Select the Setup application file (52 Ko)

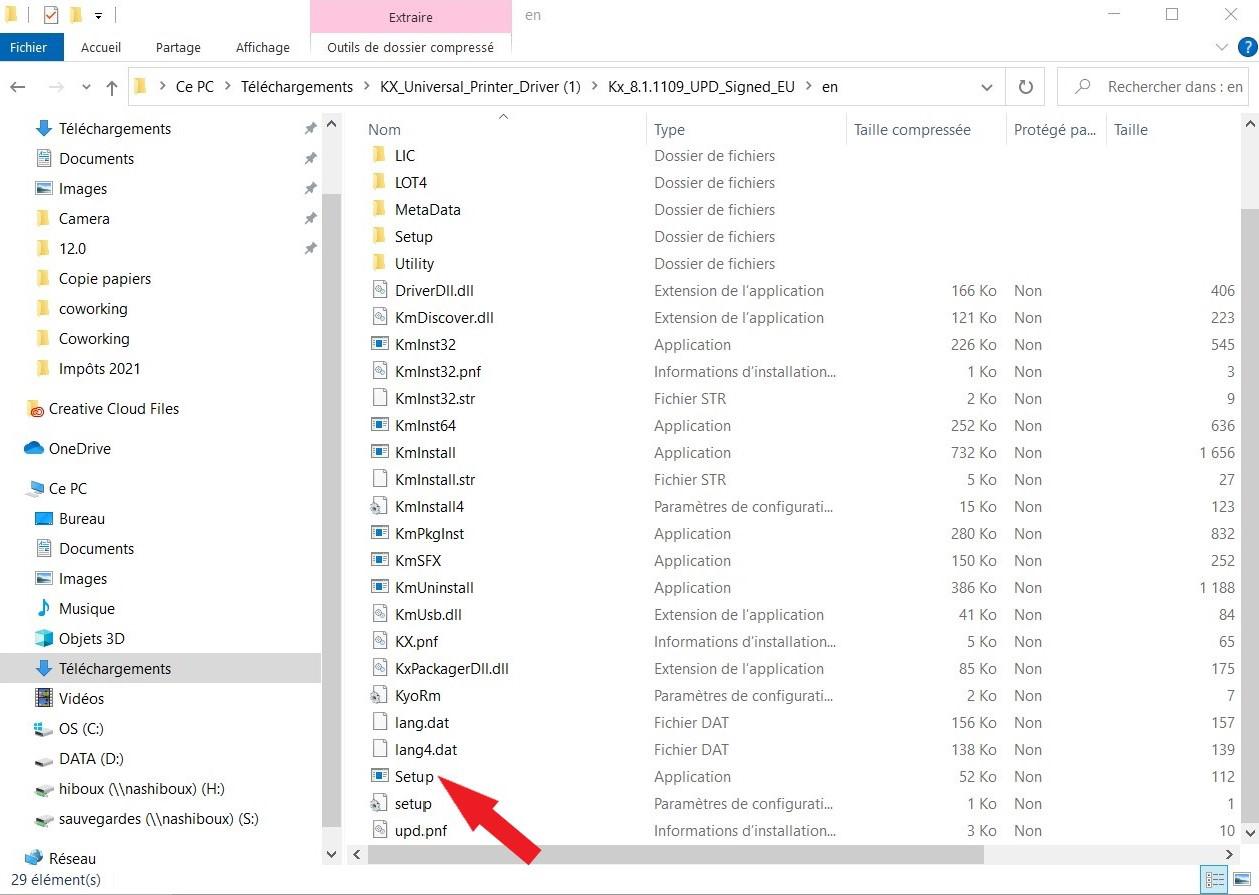414,777
